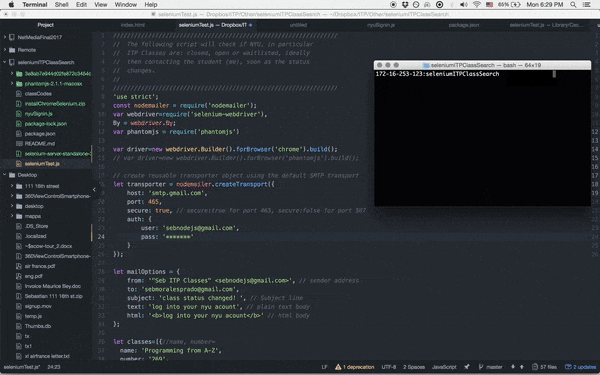Screen dimensions: 600x375
Task: Open nyuSignin.js in the tree view
Action: (39, 114)
